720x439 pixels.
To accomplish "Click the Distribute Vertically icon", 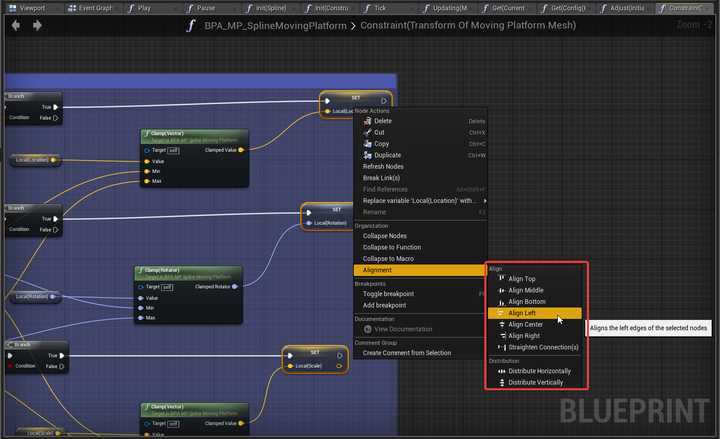I will pos(501,383).
